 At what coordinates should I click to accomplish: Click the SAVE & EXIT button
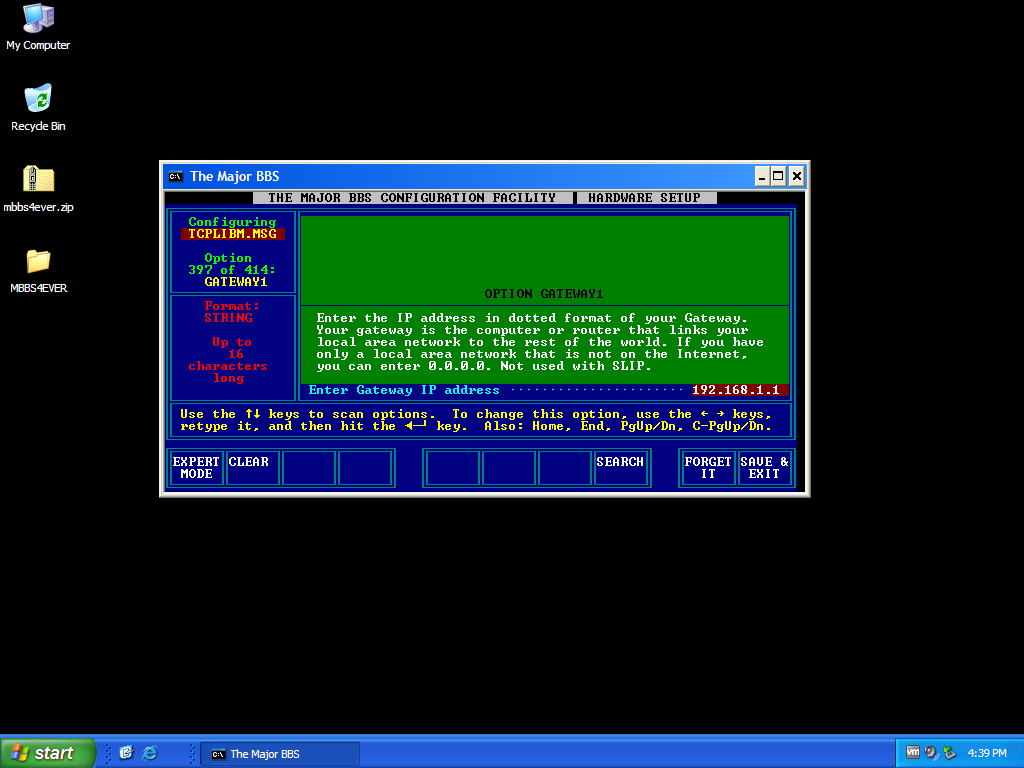[x=764, y=467]
